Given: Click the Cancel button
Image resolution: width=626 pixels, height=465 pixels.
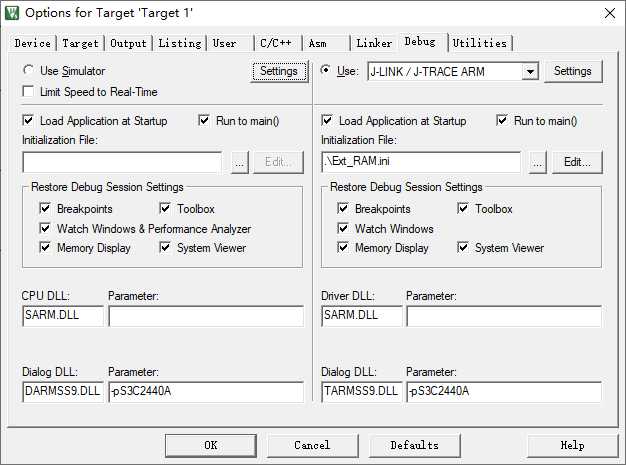Looking at the screenshot, I should coord(312,445).
